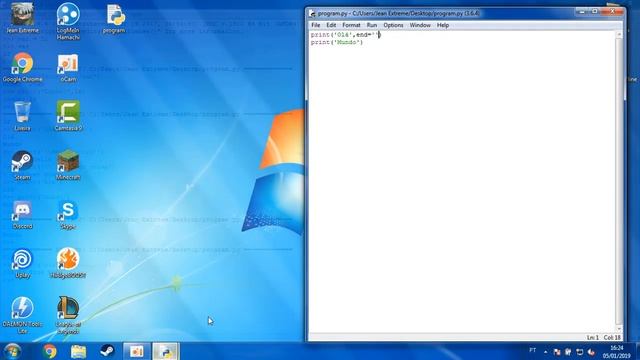
Task: Switch to oCam taskbar button
Action: point(137,351)
